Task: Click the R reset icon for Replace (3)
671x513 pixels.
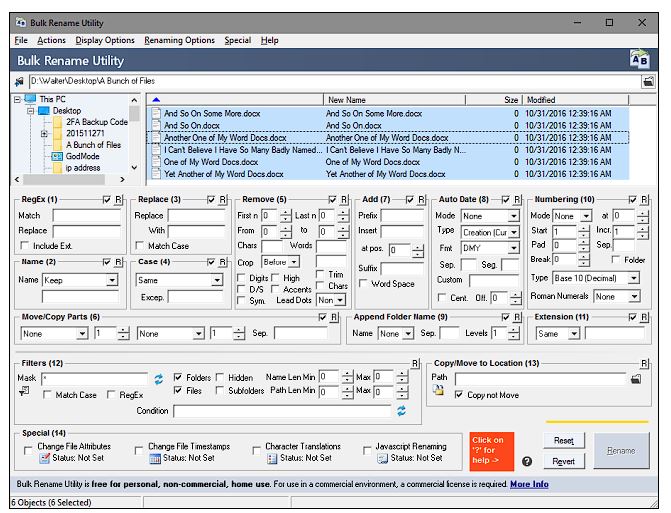Action: (223, 199)
